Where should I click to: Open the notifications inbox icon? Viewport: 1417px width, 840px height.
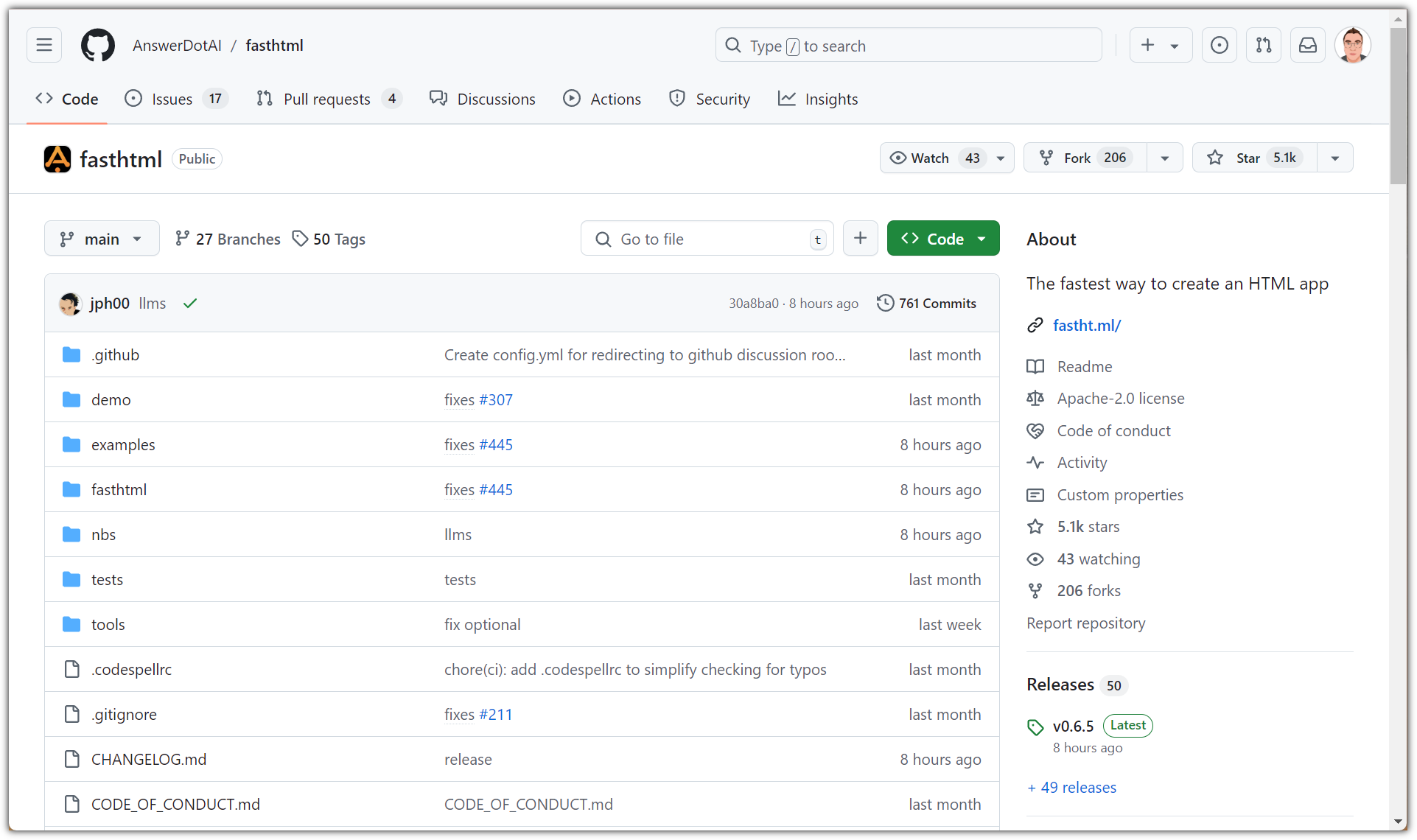click(1307, 46)
